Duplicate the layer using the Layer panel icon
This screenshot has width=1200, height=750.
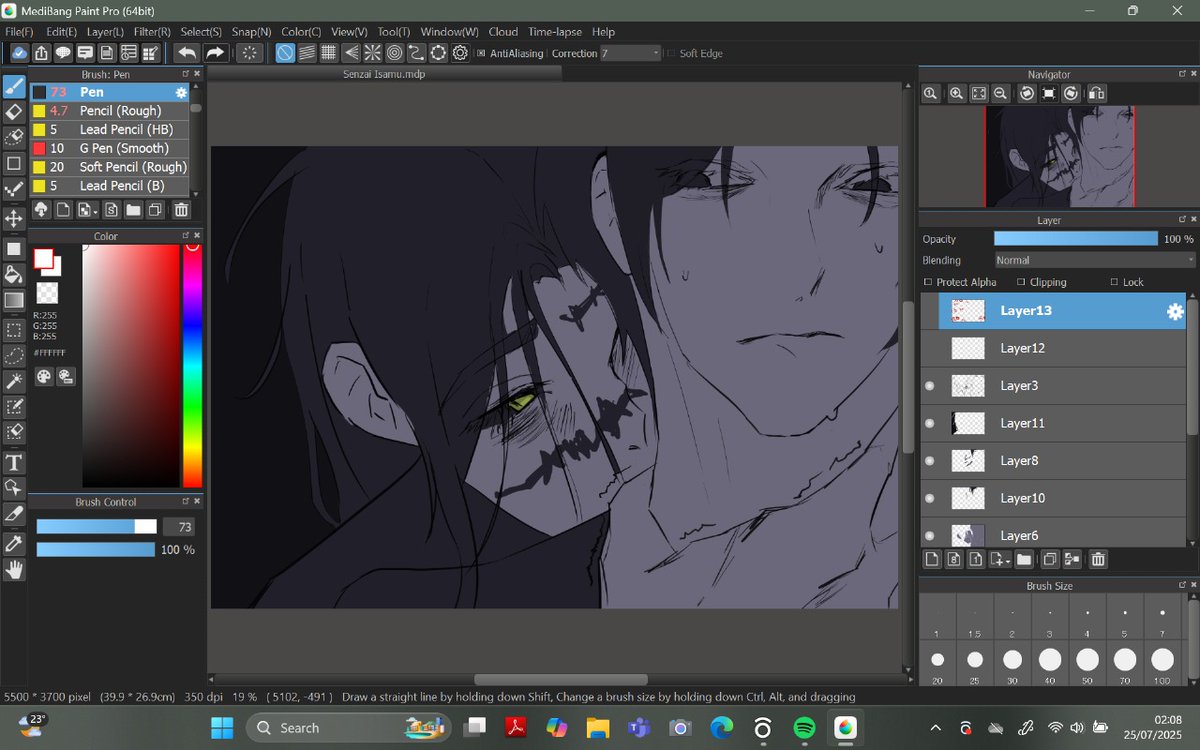[x=1050, y=560]
